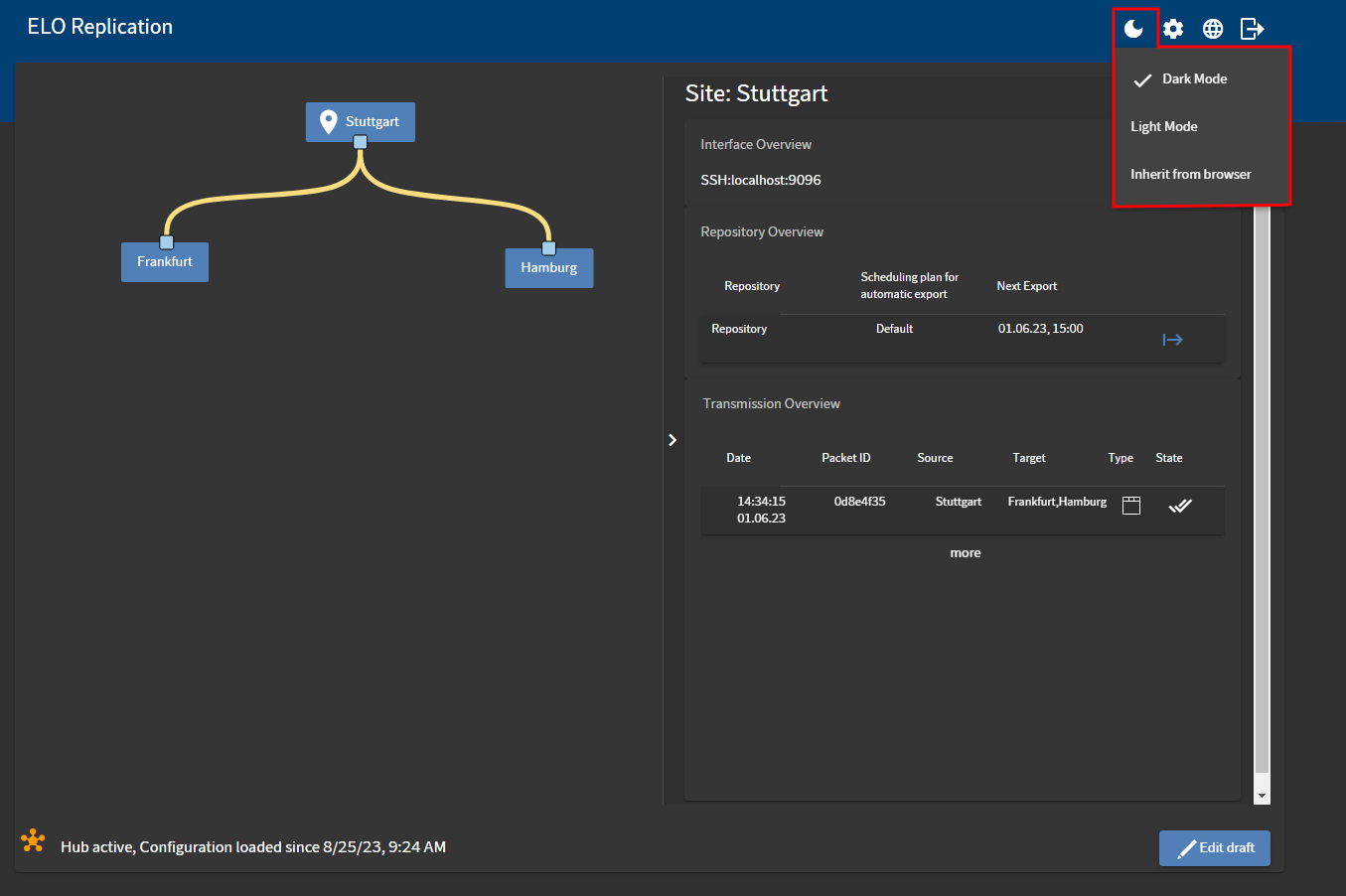Click the Frankfurt,Hamburg target cell
This screenshot has height=896, width=1346.
pos(1057,502)
